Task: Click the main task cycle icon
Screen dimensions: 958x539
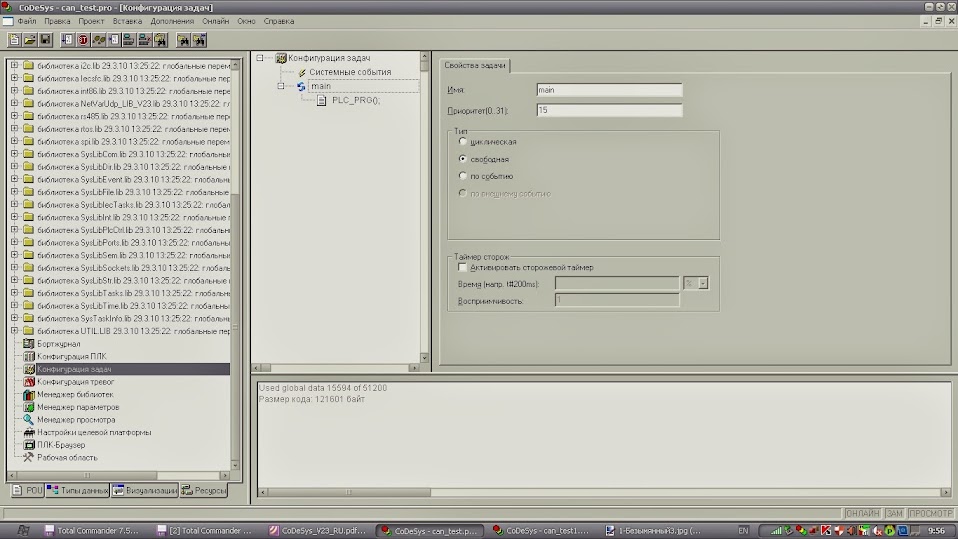Action: [x=301, y=86]
